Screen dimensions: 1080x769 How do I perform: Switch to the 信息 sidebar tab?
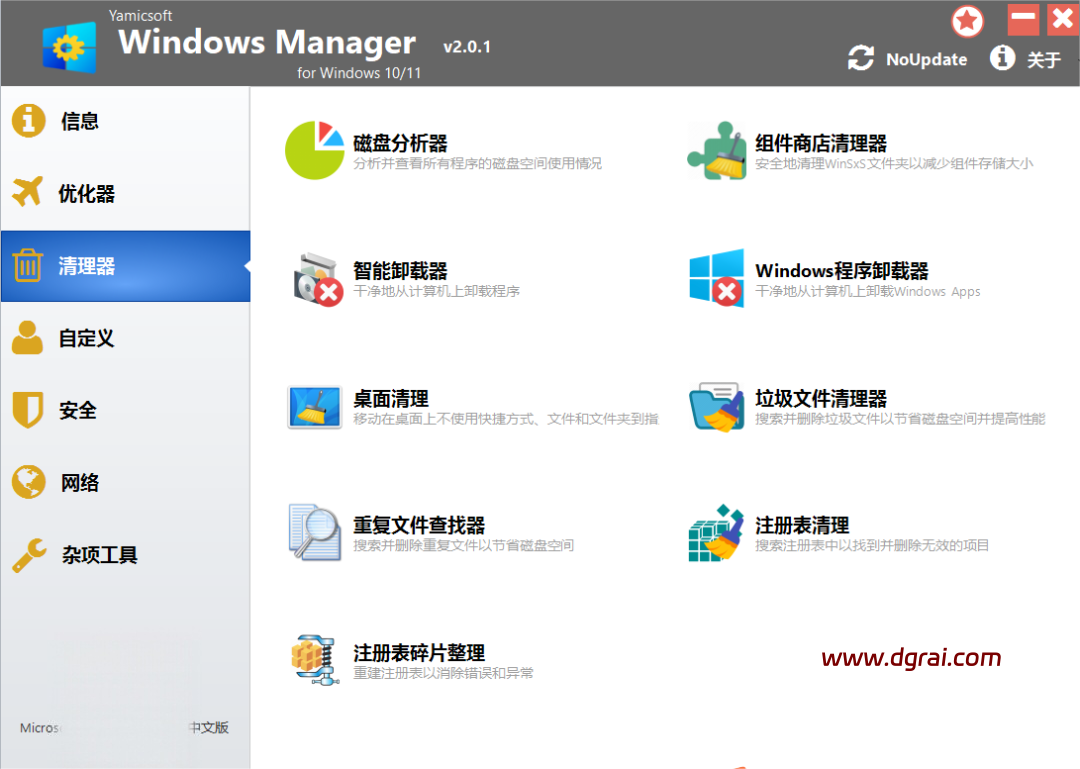80,122
